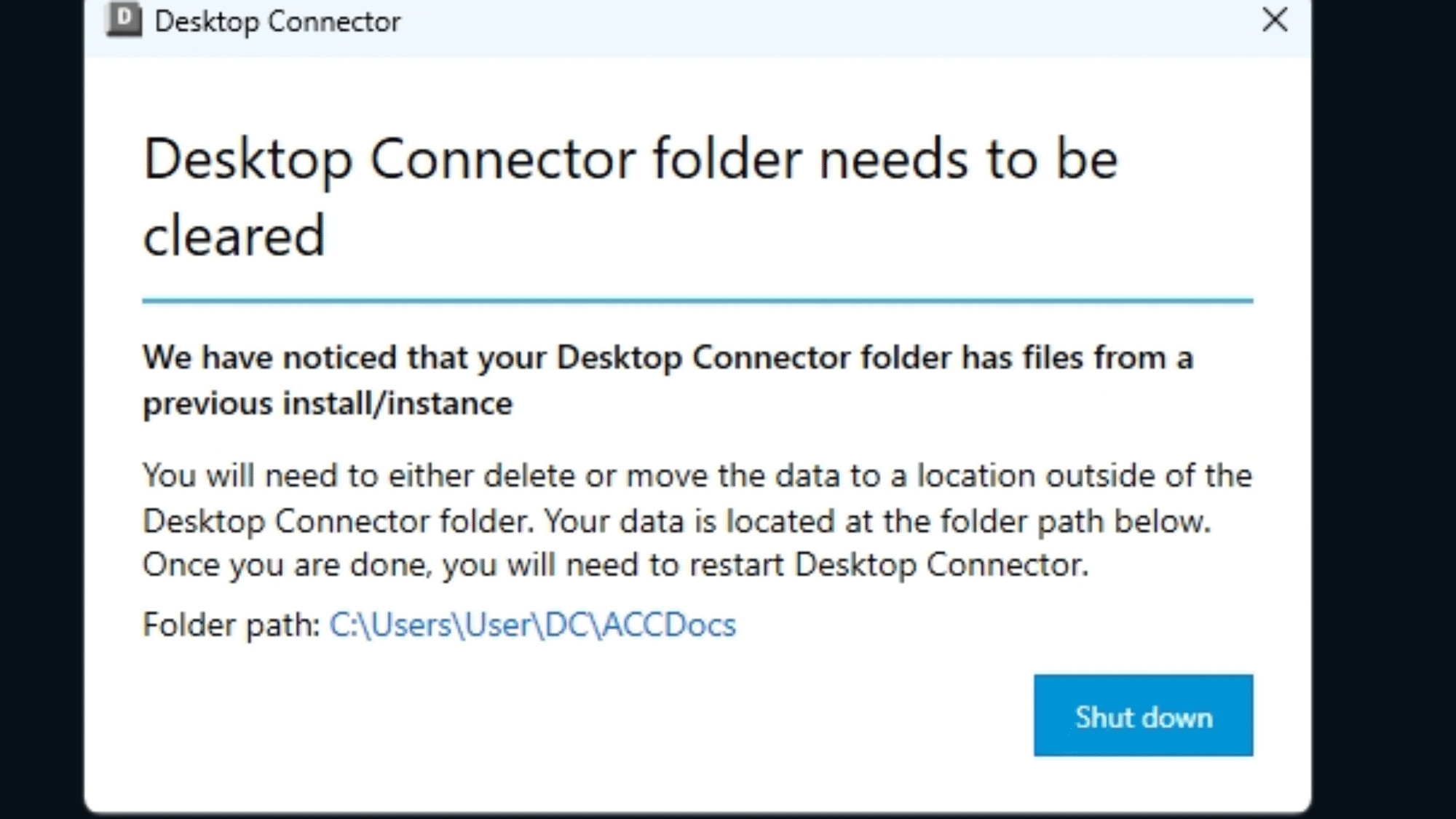Click blank space right of the folder path link
1456x819 pixels.
983,625
